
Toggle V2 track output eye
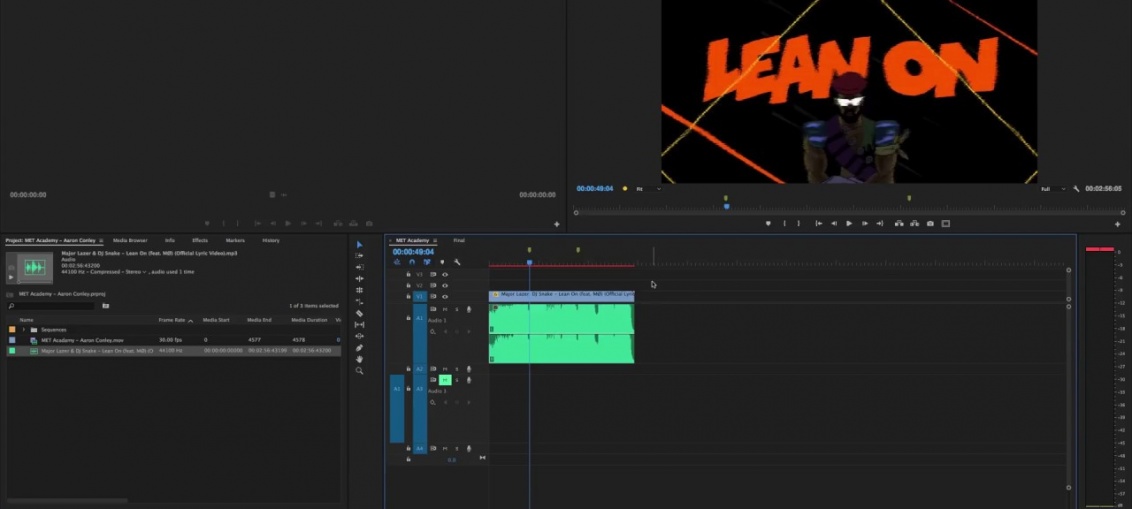click(x=445, y=285)
